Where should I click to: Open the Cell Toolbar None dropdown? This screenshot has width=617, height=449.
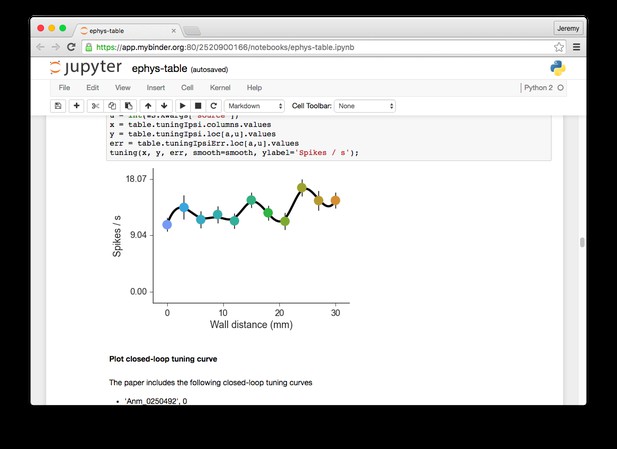click(365, 106)
